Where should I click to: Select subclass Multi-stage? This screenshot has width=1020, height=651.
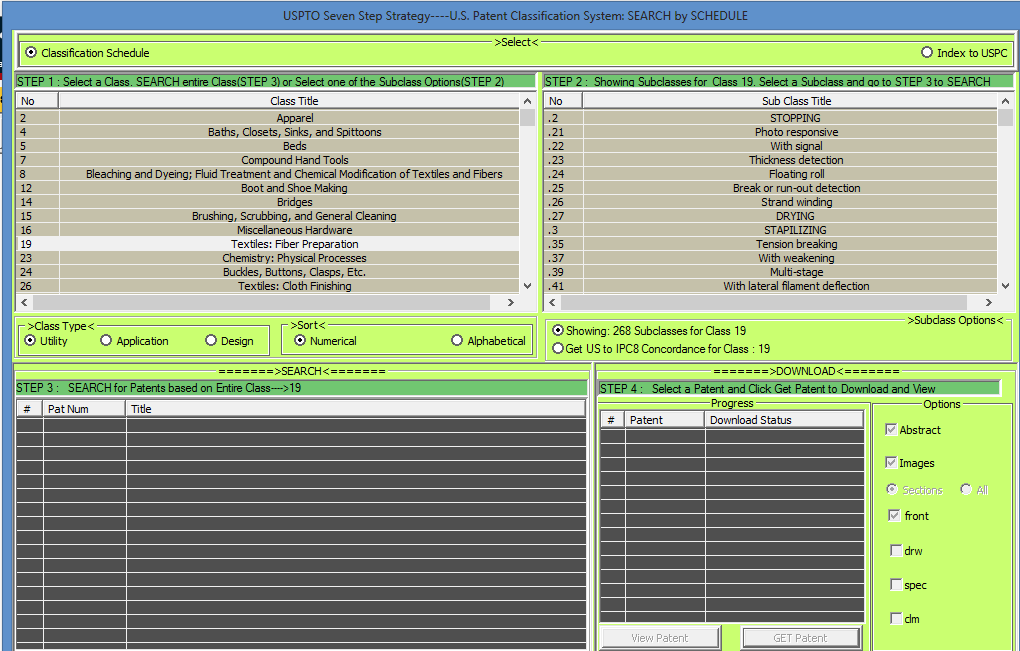click(771, 272)
